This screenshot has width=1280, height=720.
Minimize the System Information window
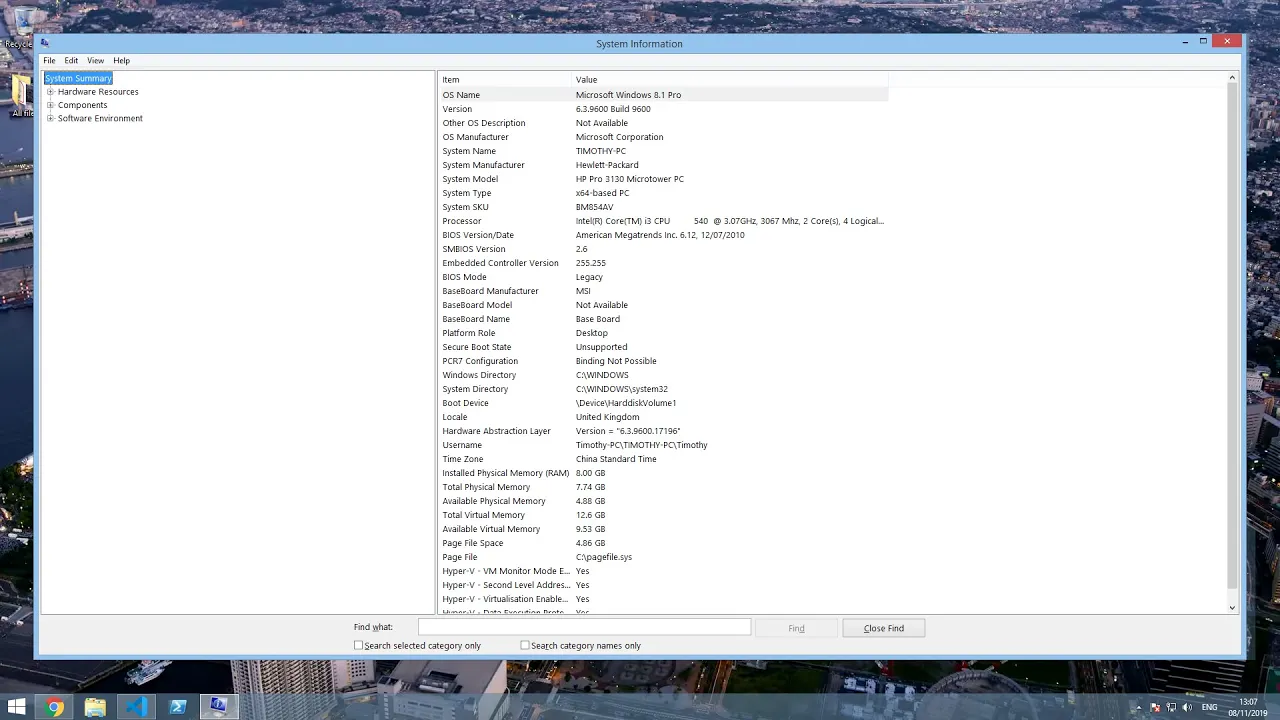pos(1185,41)
